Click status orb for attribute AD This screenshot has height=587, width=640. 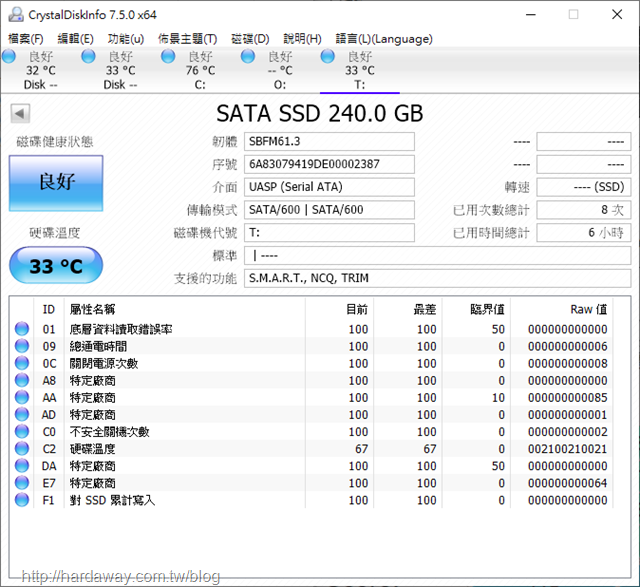[22, 414]
